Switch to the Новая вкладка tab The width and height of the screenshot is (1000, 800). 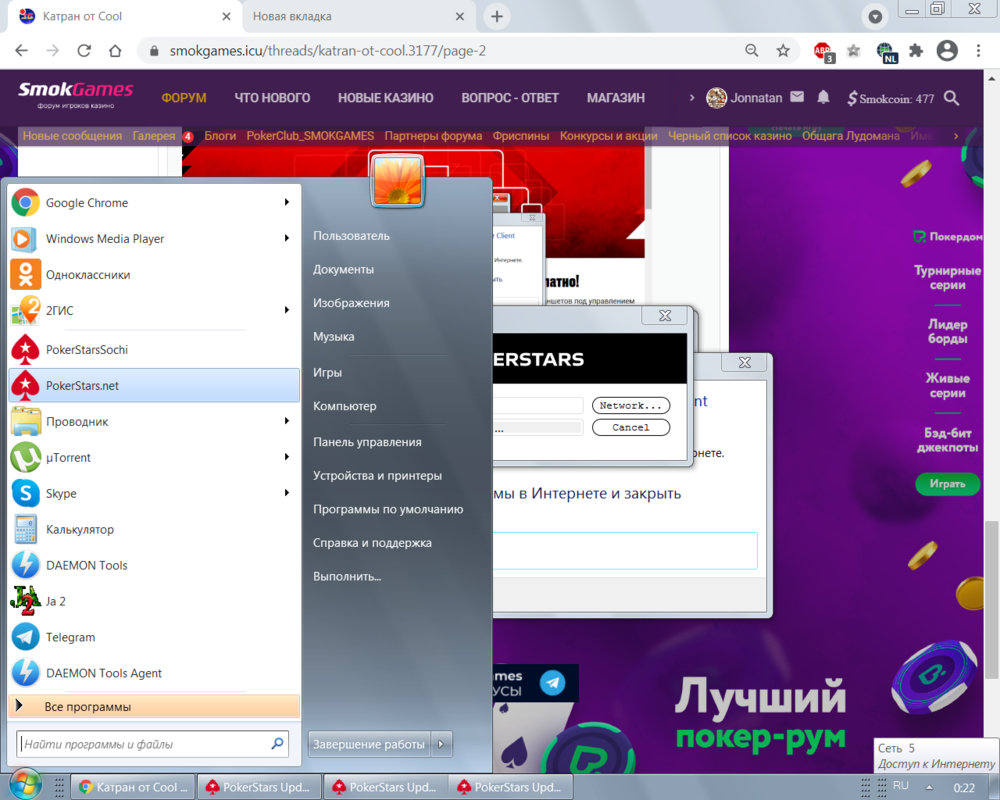[357, 17]
